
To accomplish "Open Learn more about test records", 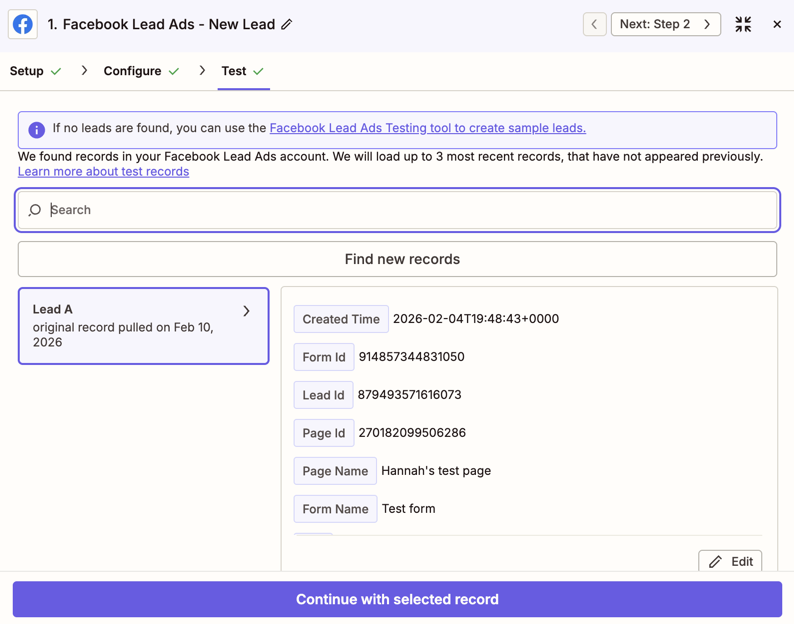I will (103, 172).
